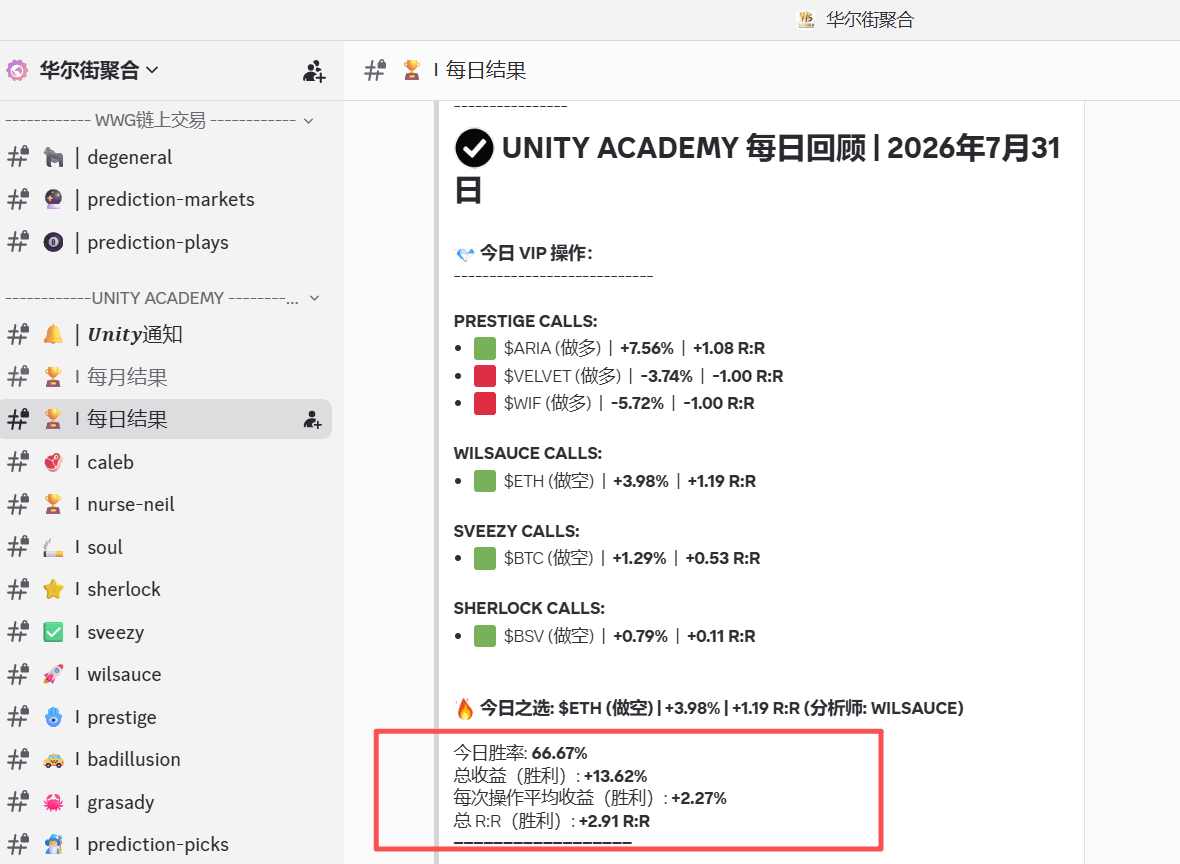Image resolution: width=1180 pixels, height=864 pixels.
Task: Click the trophy emoji on 每月结果 row
Action: tap(53, 376)
